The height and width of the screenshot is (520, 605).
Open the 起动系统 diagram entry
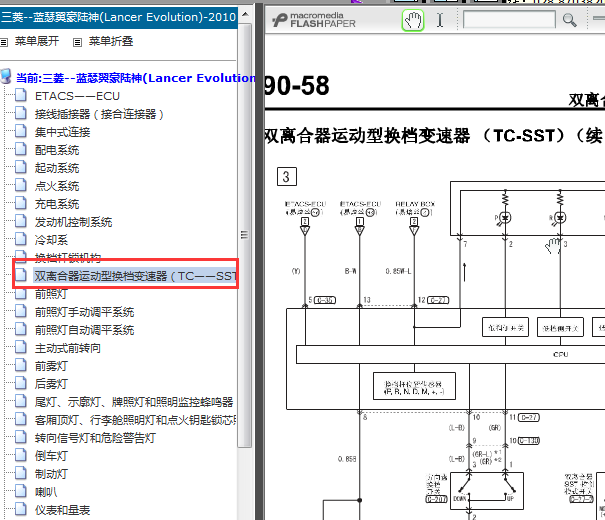click(x=57, y=168)
